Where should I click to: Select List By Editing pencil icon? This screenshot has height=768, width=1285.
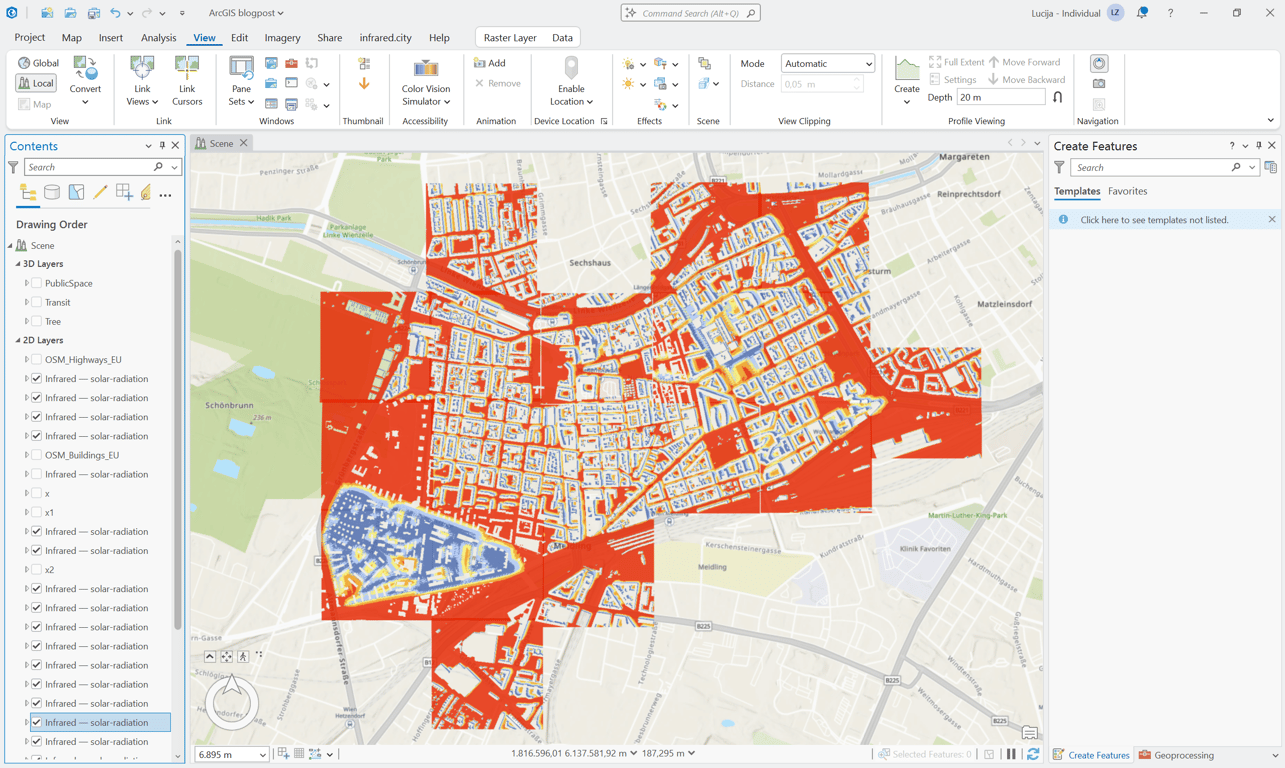(x=100, y=193)
